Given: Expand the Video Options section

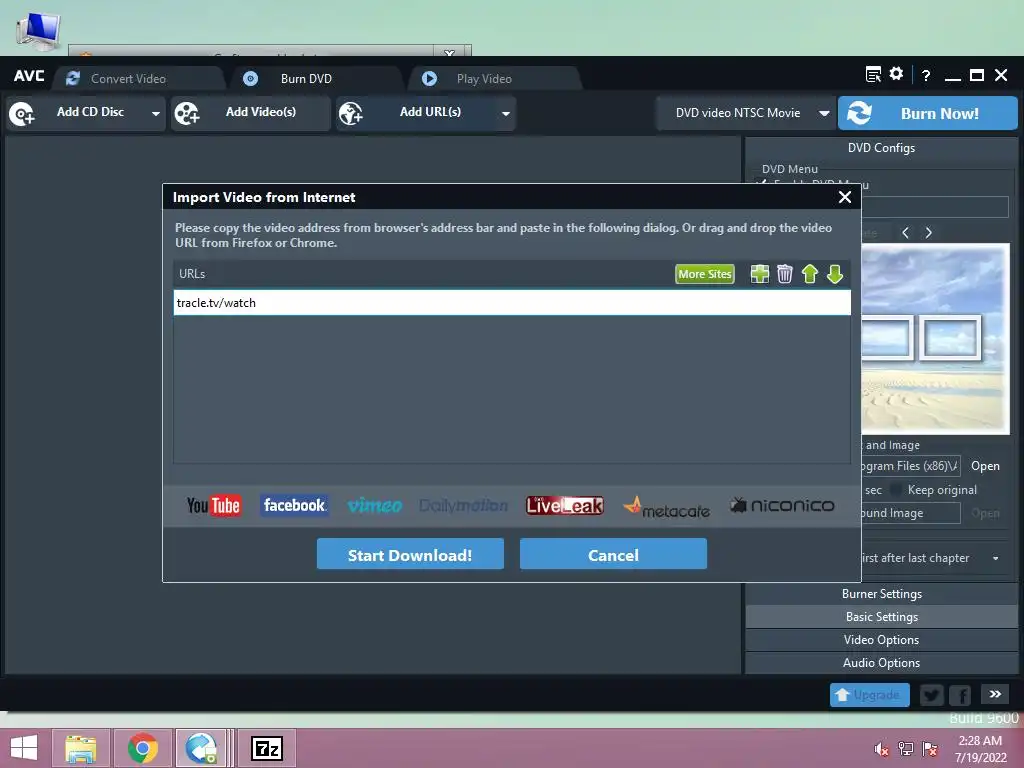Looking at the screenshot, I should (x=882, y=640).
